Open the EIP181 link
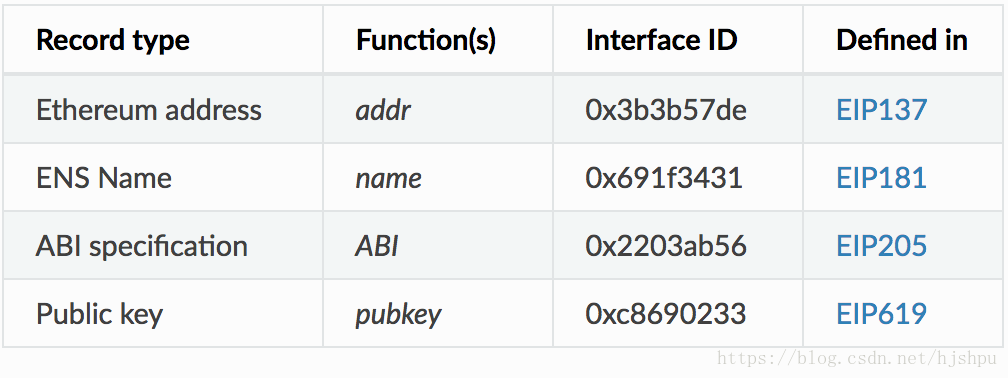The width and height of the screenshot is (1008, 378). click(x=881, y=177)
